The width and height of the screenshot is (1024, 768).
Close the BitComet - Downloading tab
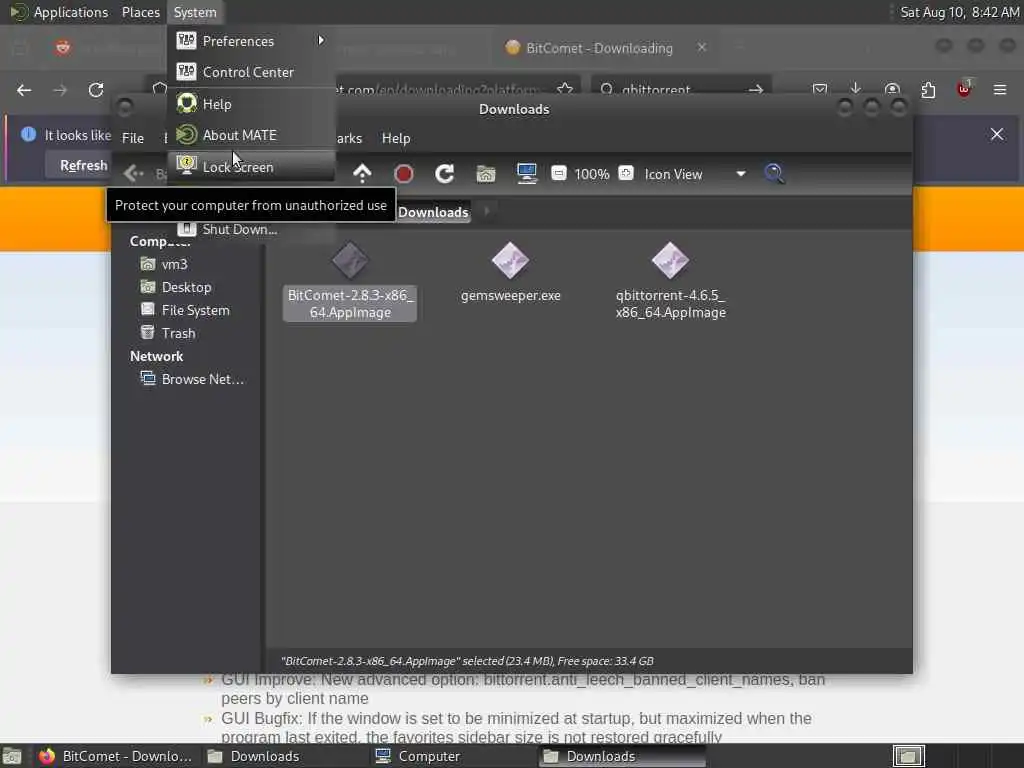click(x=702, y=48)
